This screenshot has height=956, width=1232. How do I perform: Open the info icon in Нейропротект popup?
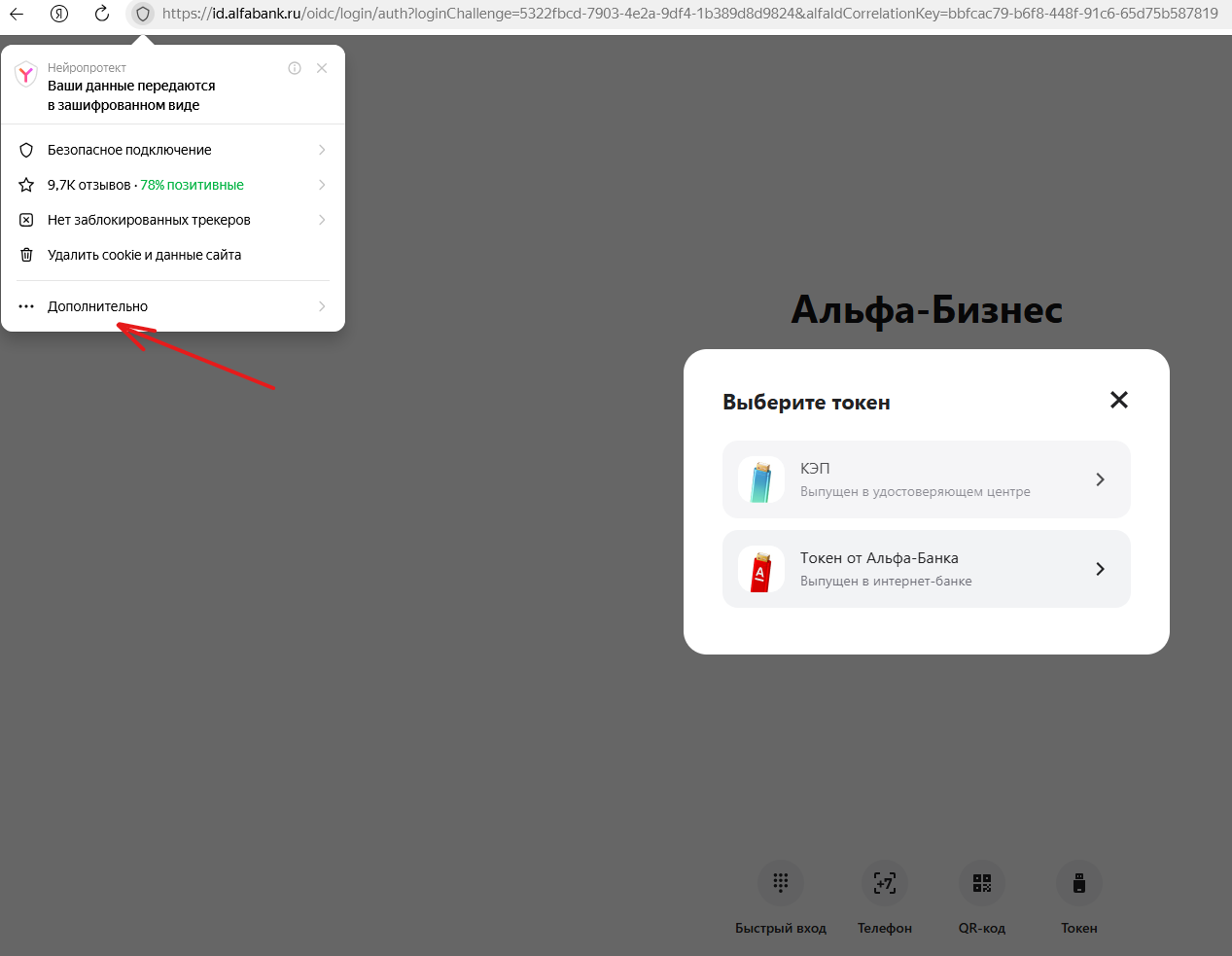295,68
